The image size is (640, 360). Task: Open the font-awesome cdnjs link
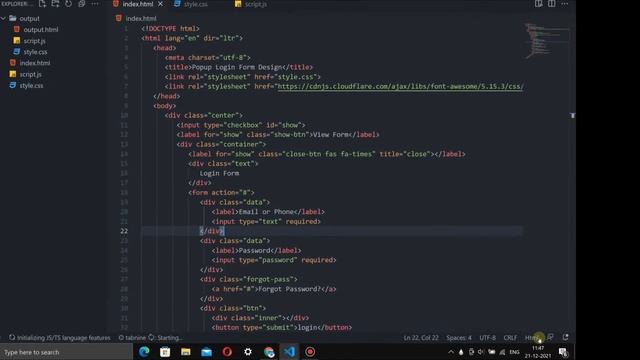pos(400,87)
